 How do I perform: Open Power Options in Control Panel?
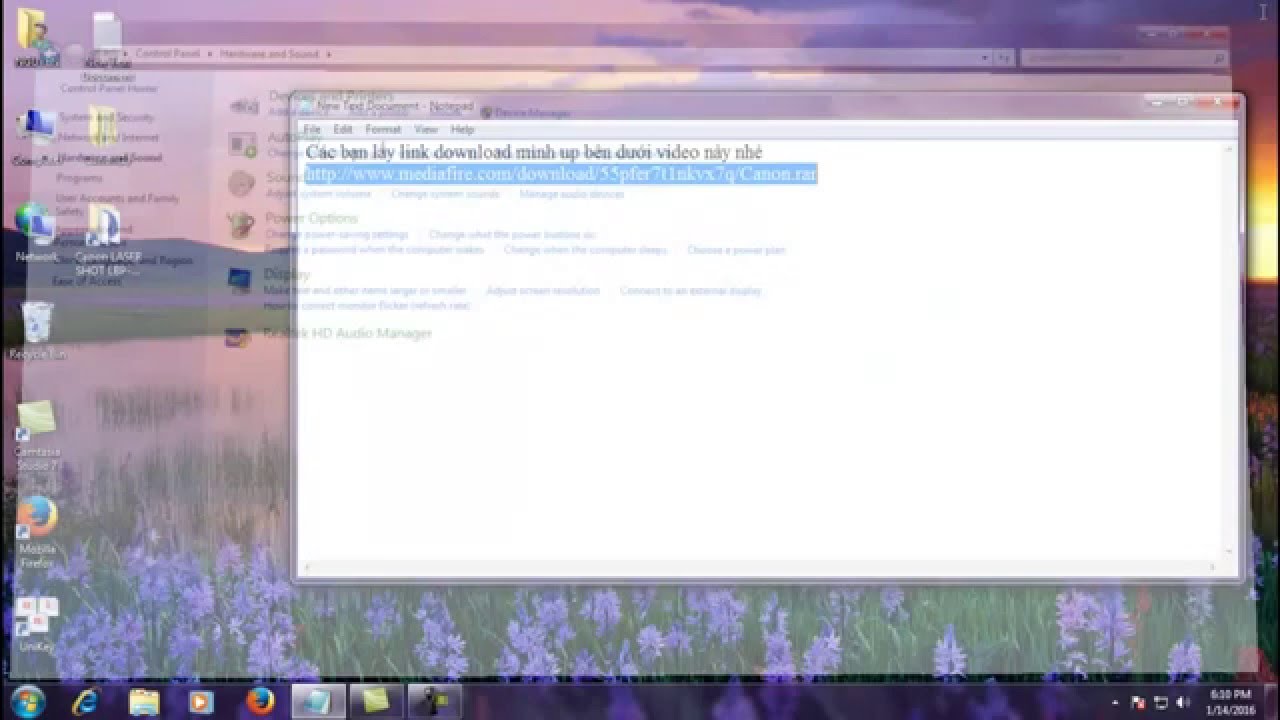click(311, 218)
